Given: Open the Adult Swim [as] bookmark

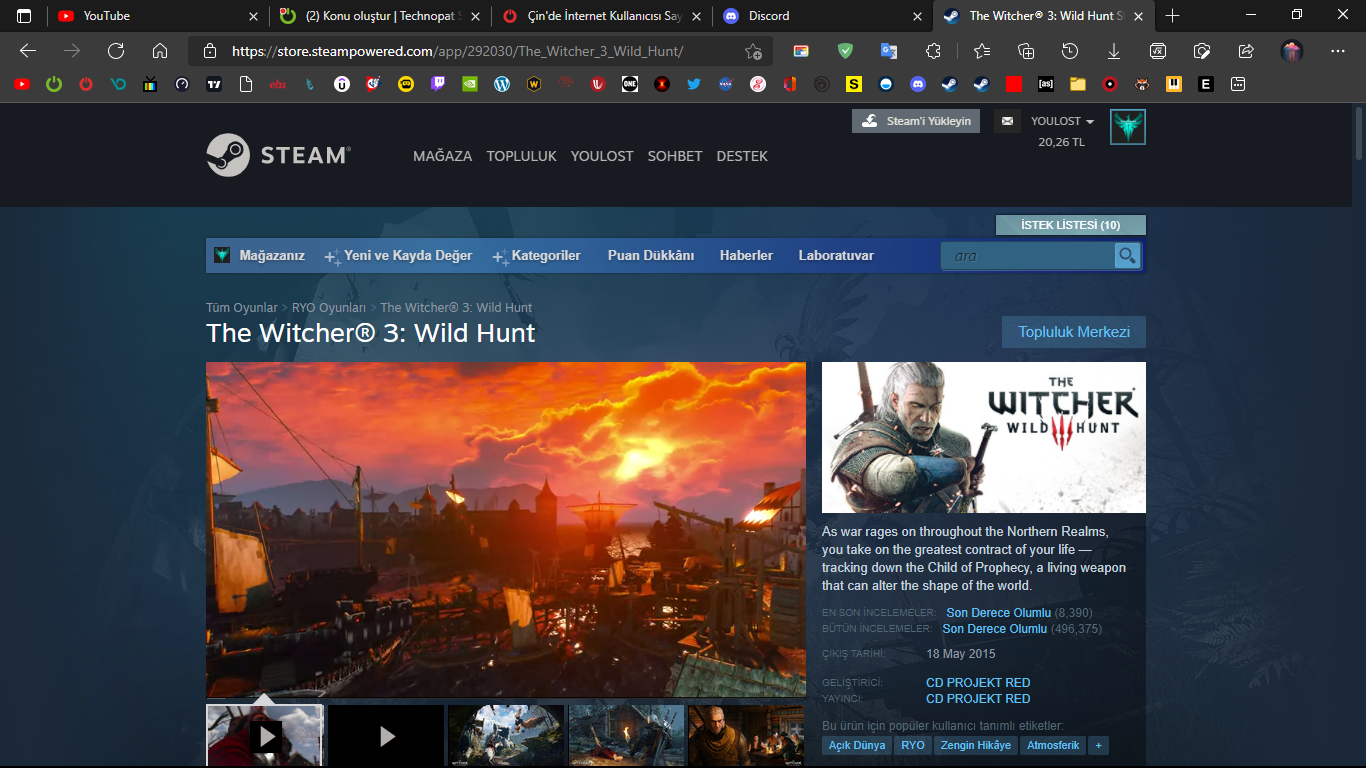Looking at the screenshot, I should [x=1046, y=85].
